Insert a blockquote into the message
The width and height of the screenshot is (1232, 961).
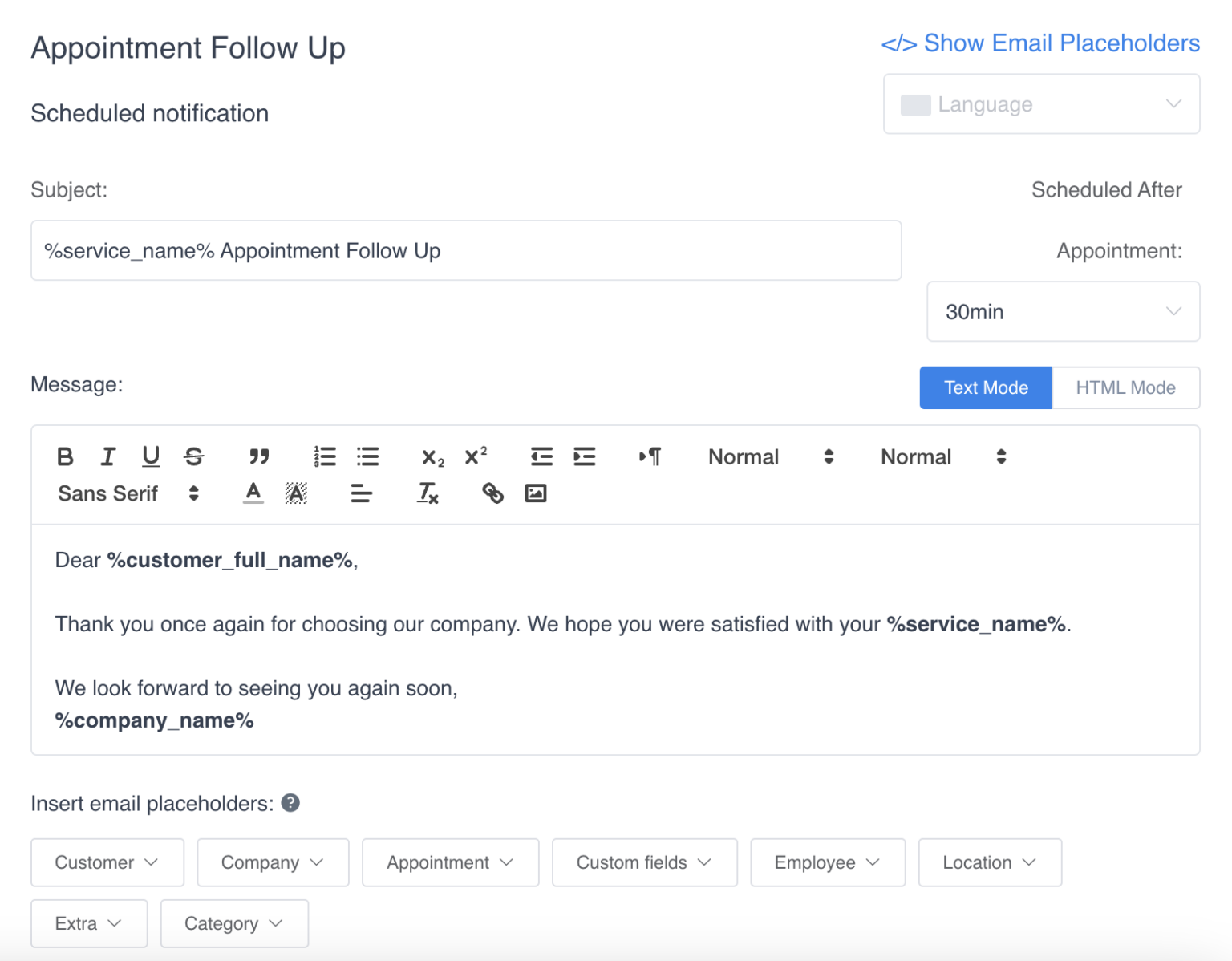tap(259, 456)
